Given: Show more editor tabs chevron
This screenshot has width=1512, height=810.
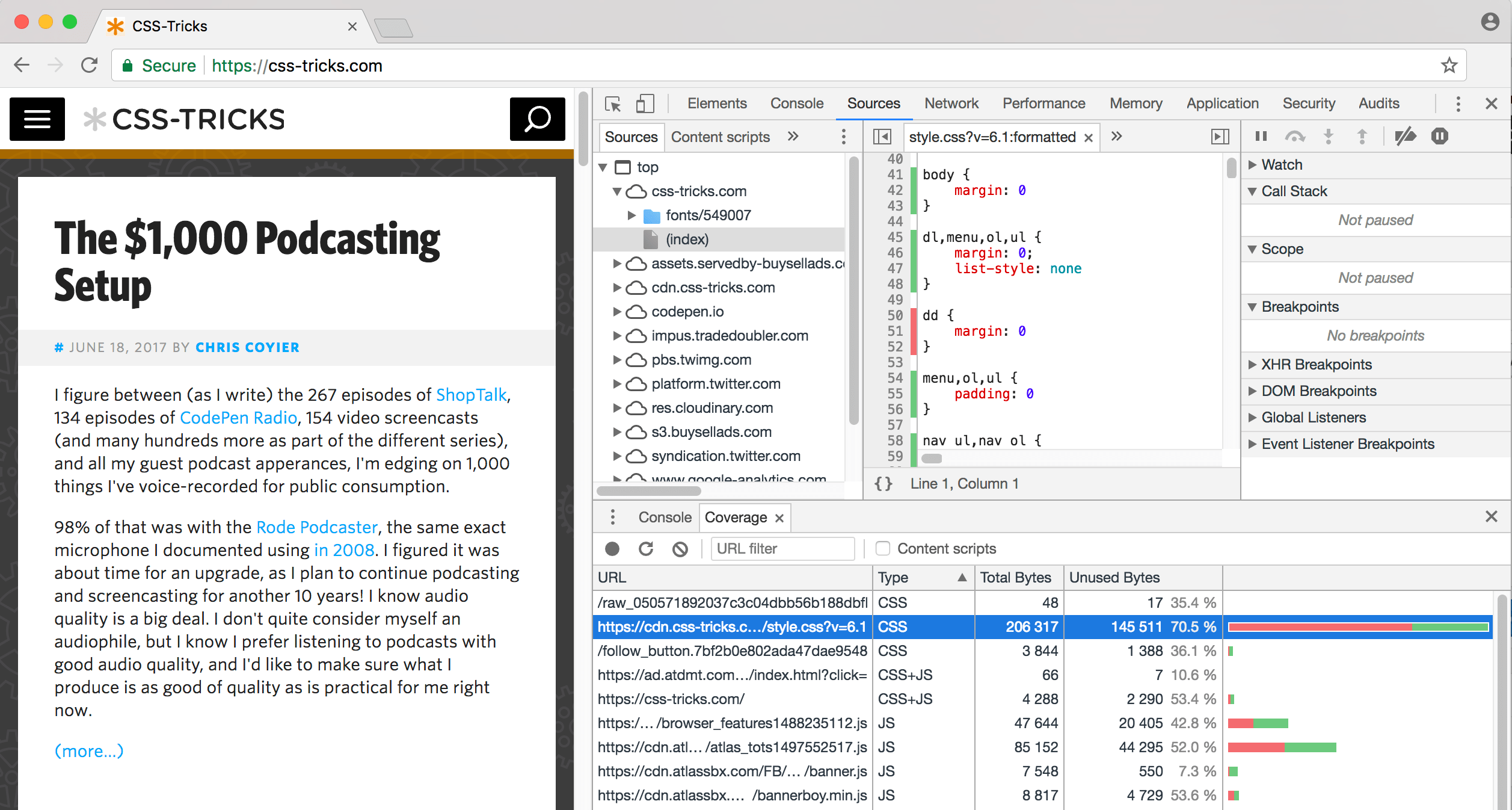Looking at the screenshot, I should coord(1116,136).
